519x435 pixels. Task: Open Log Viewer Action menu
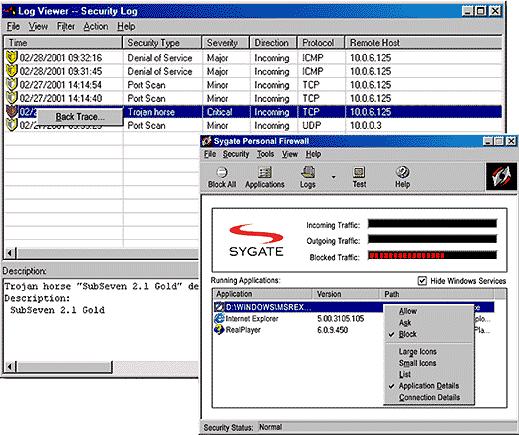(x=96, y=26)
